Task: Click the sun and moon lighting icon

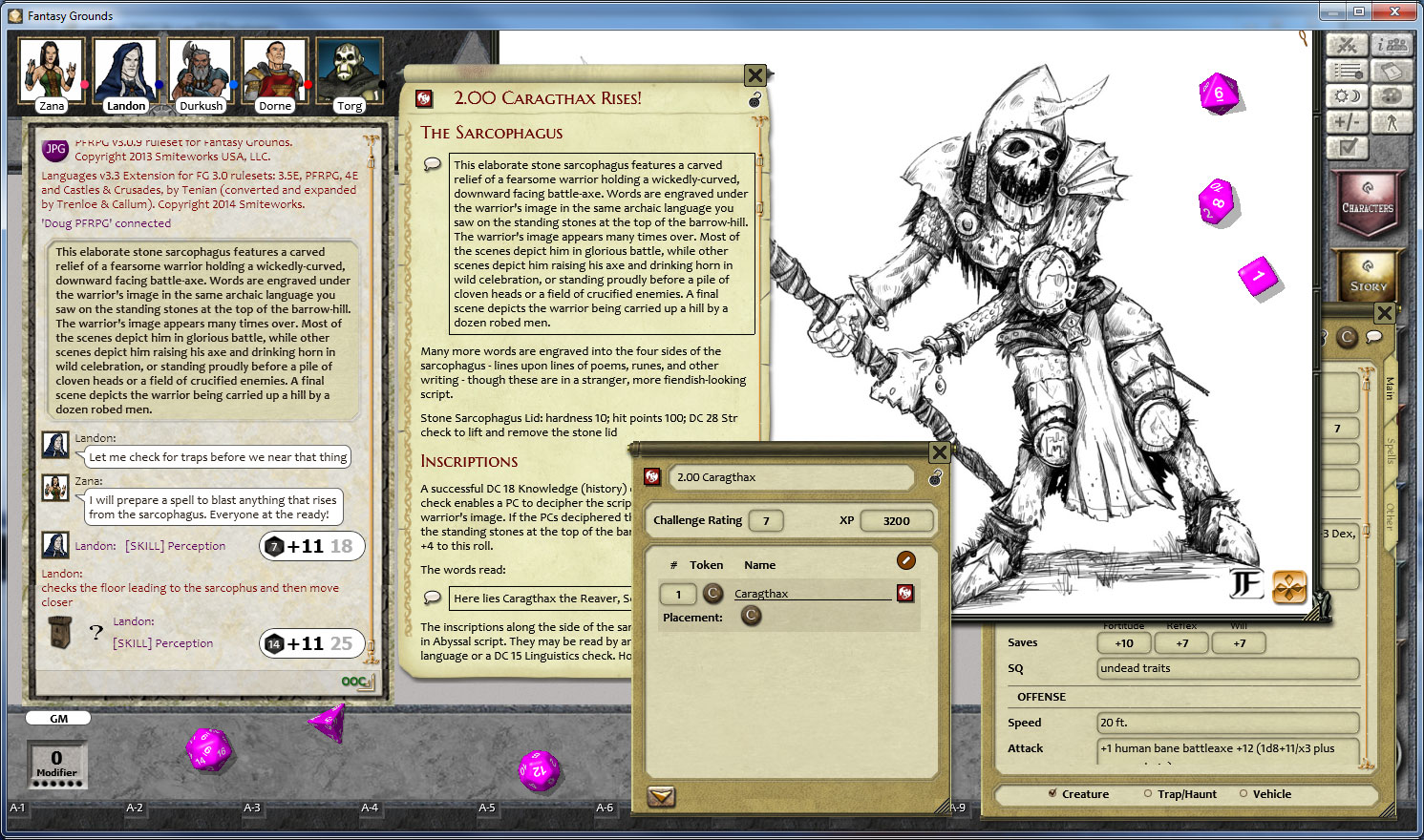Action: click(1347, 95)
